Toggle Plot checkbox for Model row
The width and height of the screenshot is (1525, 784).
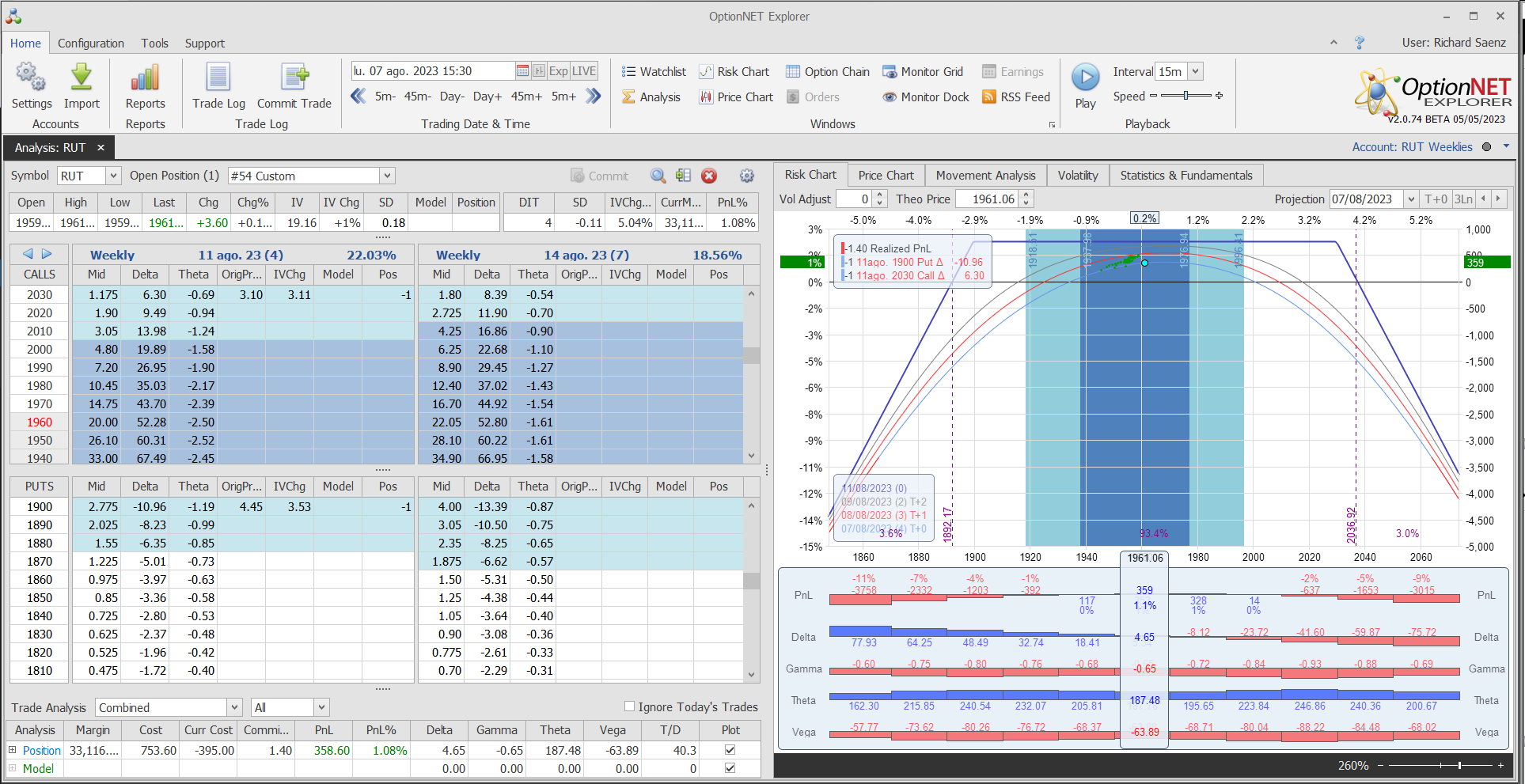click(730, 768)
